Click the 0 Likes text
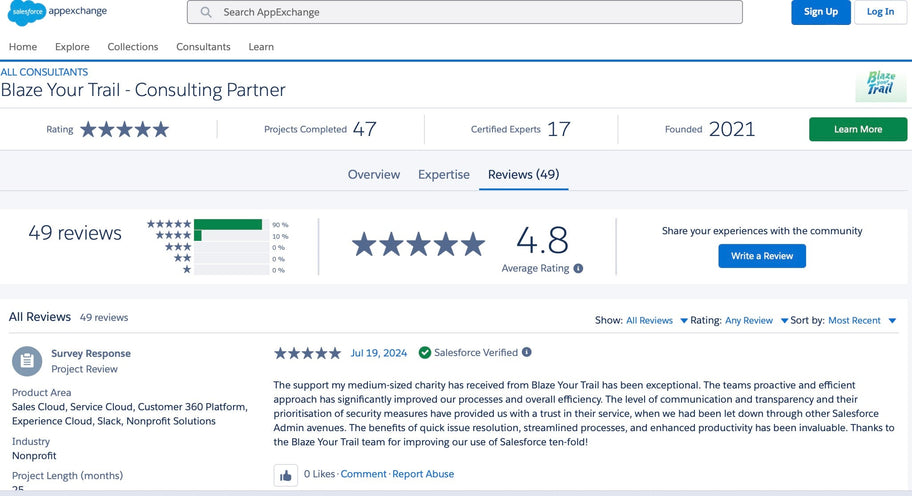 point(319,474)
